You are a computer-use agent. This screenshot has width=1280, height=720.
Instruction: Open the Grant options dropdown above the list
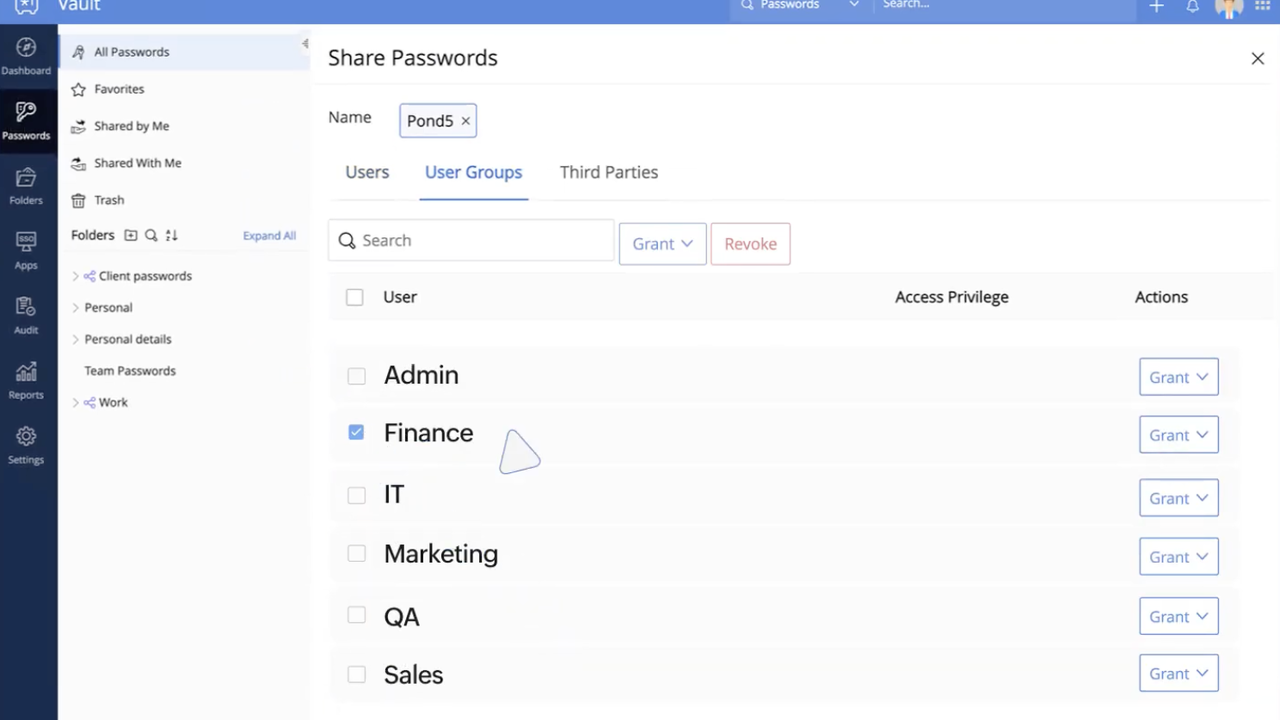[662, 243]
